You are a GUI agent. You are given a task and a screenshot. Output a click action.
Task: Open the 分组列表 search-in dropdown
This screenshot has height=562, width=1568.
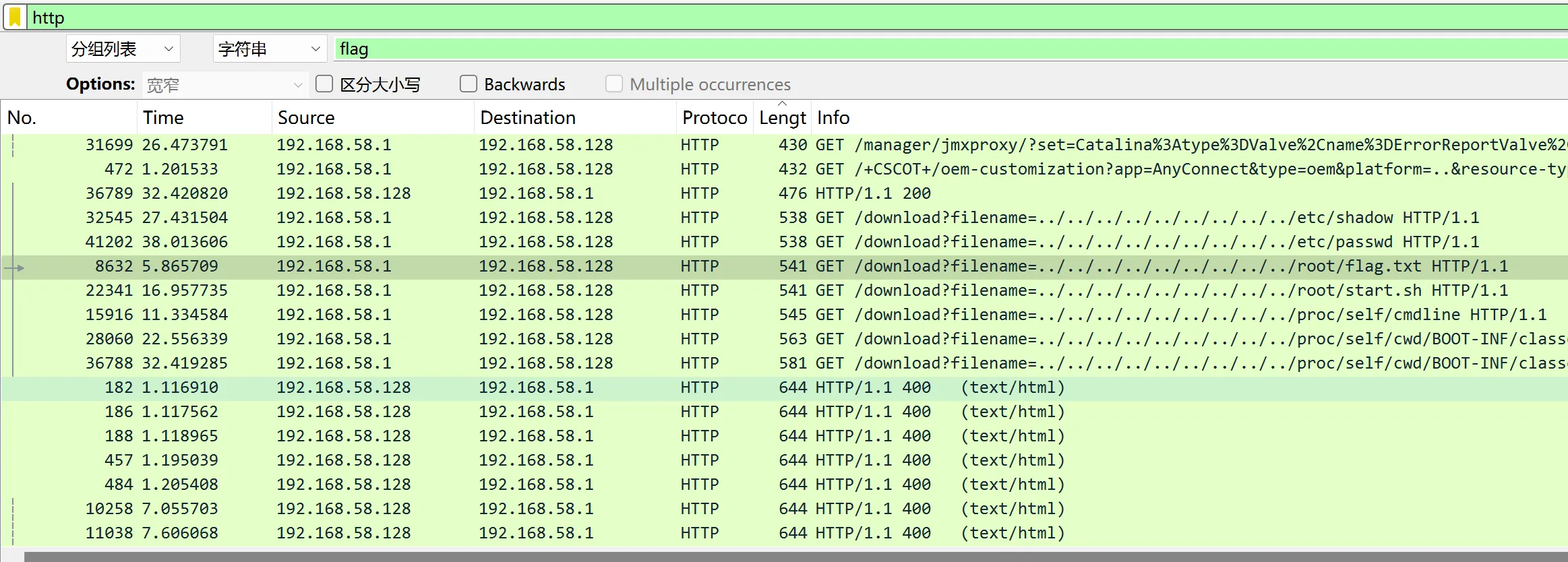tap(123, 49)
